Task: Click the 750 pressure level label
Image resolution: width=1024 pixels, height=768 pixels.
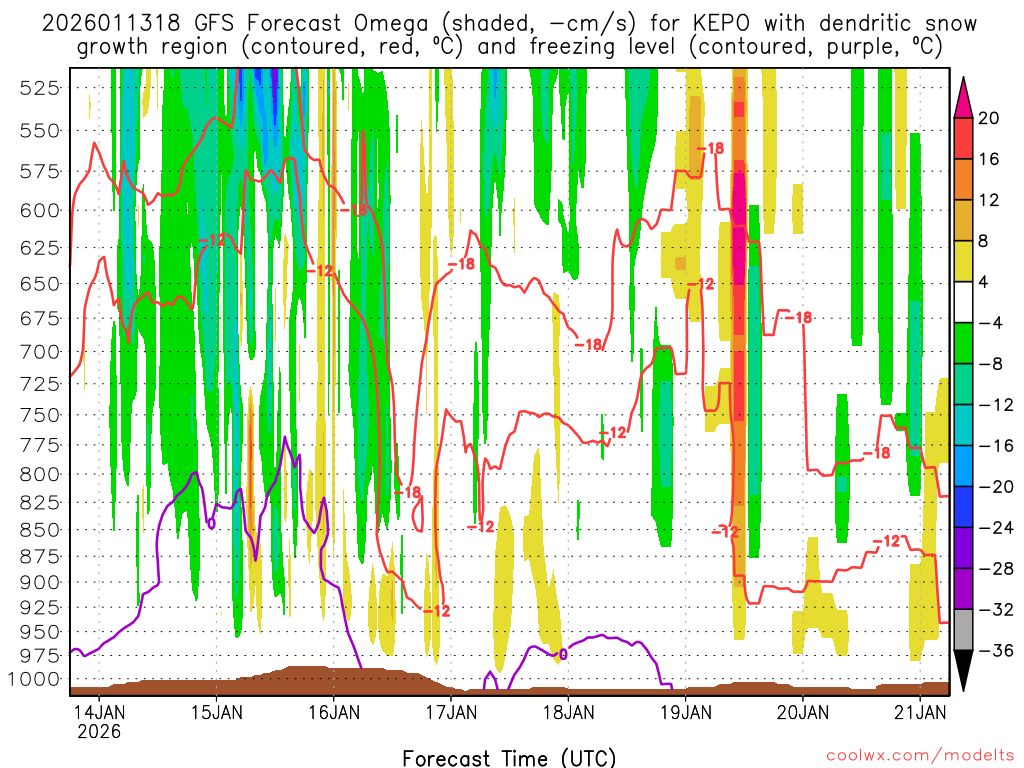Action: click(40, 415)
